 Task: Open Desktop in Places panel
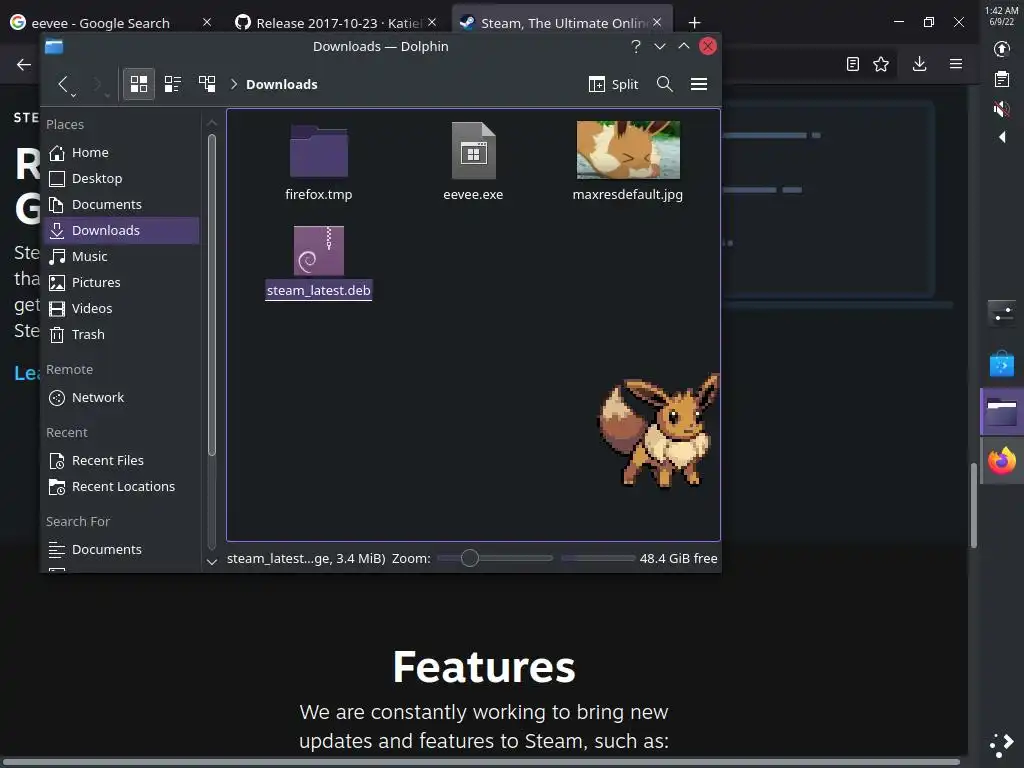coord(123,178)
